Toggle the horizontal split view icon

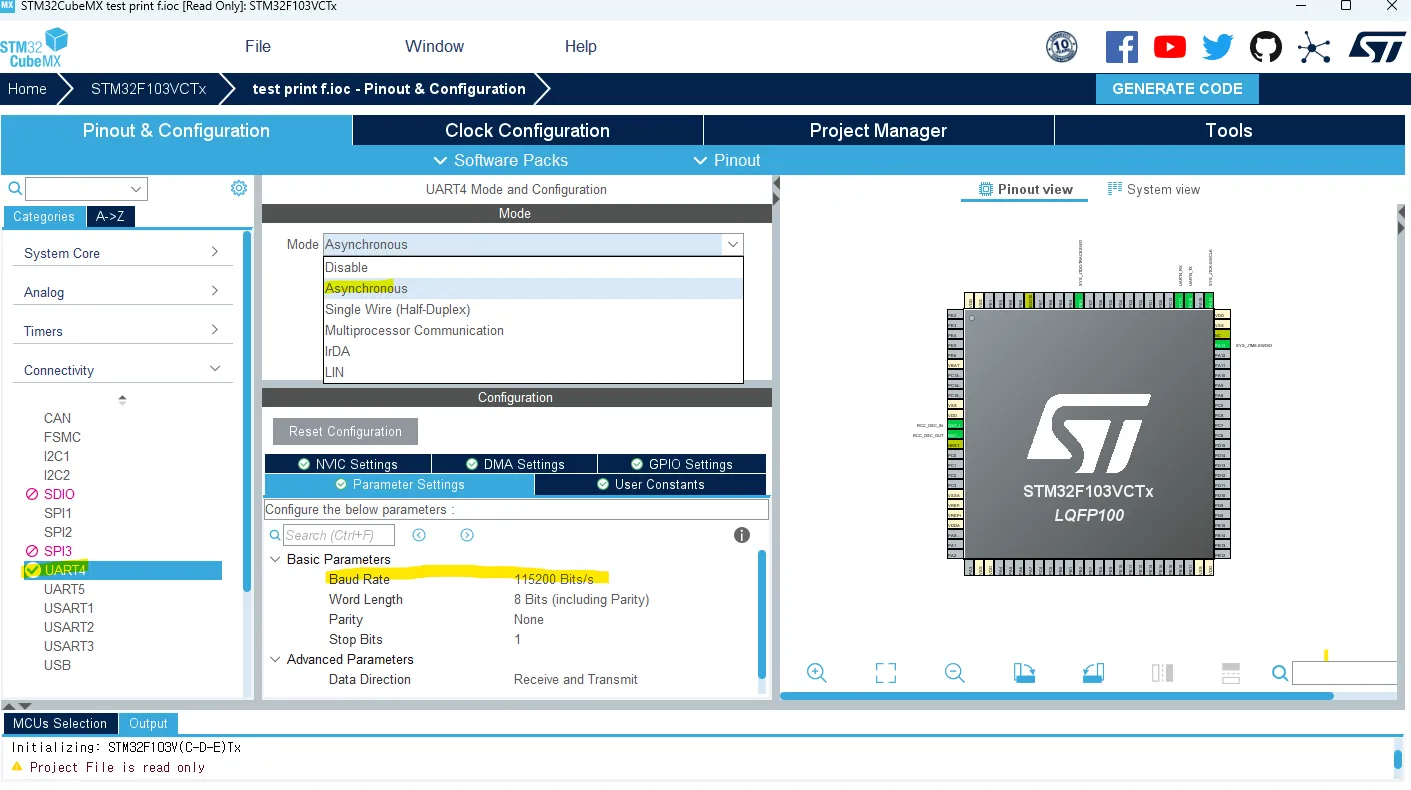pos(1231,673)
